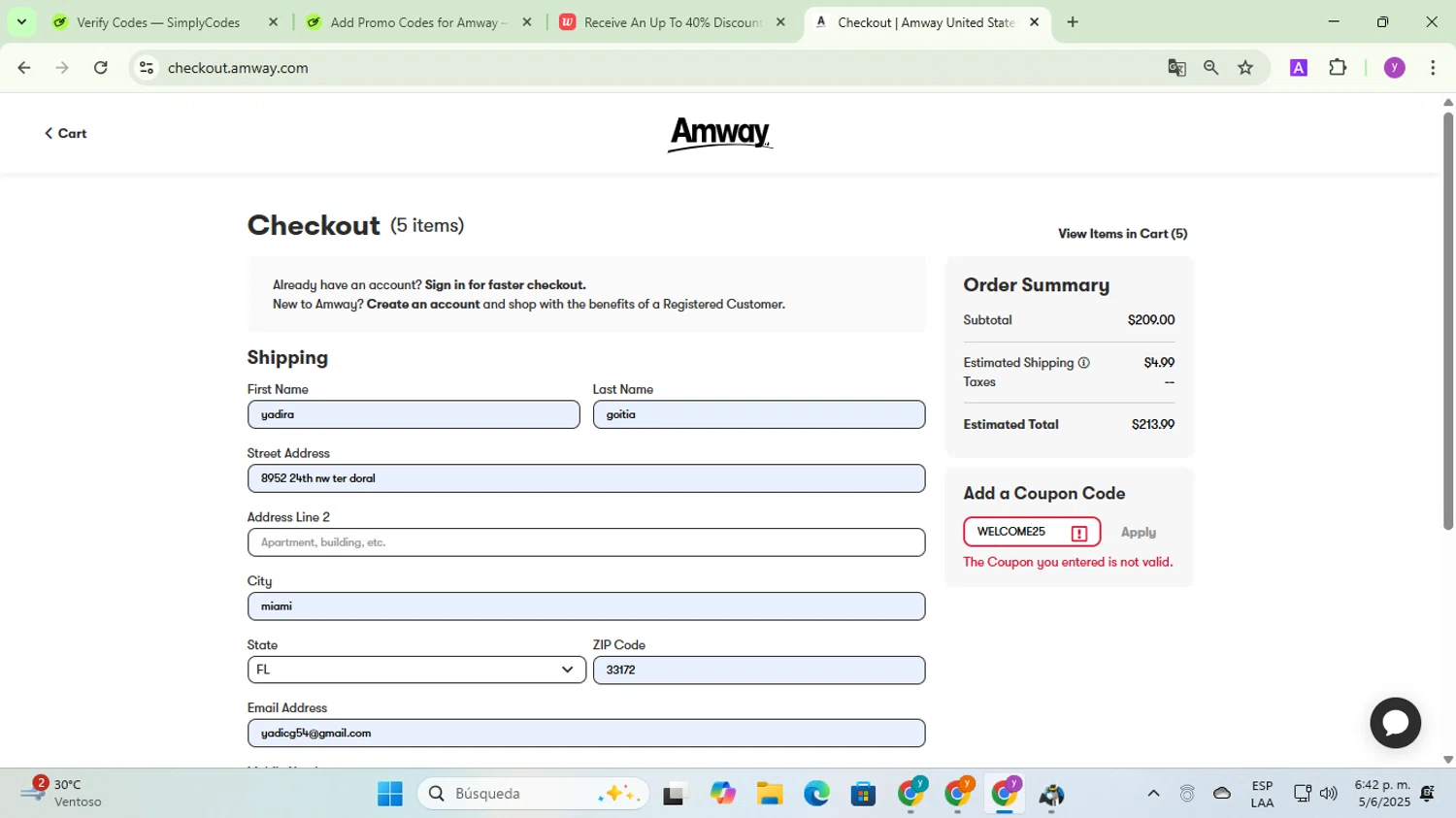Open Microsoft Store from taskbar
The height and width of the screenshot is (818, 1456).
pyautogui.click(x=863, y=794)
